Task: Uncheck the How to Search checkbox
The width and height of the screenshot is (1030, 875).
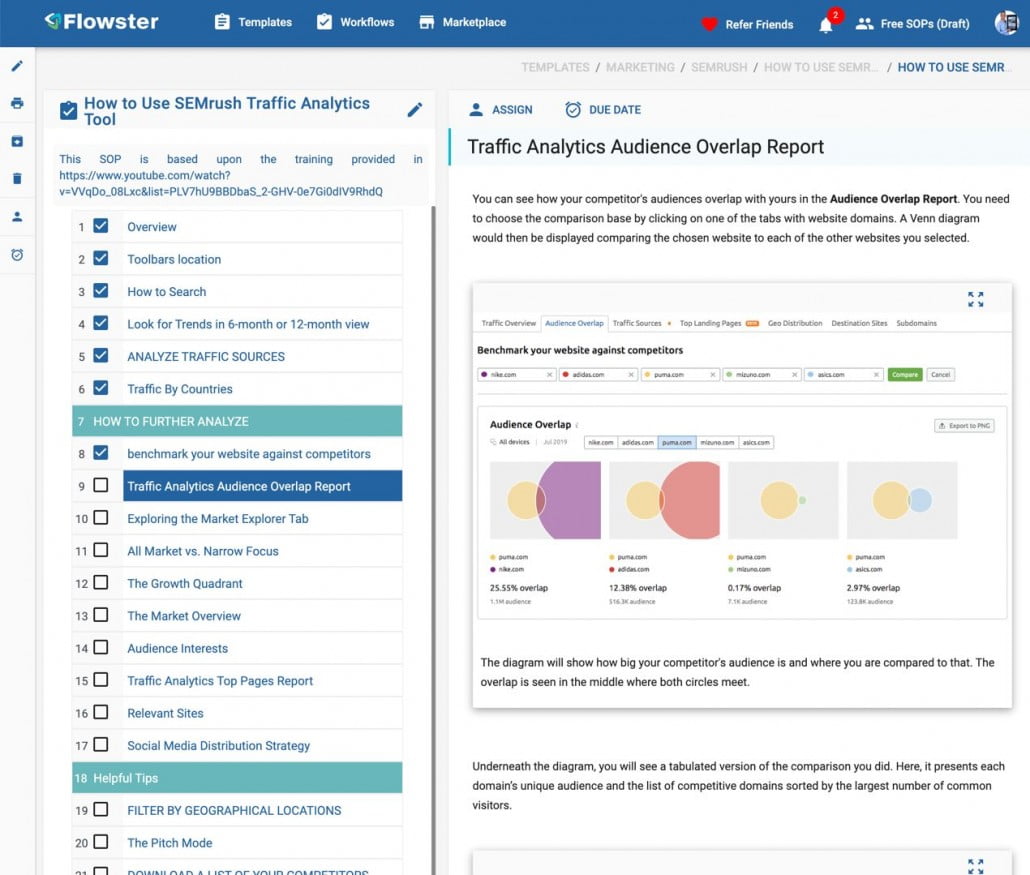Action: coord(101,290)
